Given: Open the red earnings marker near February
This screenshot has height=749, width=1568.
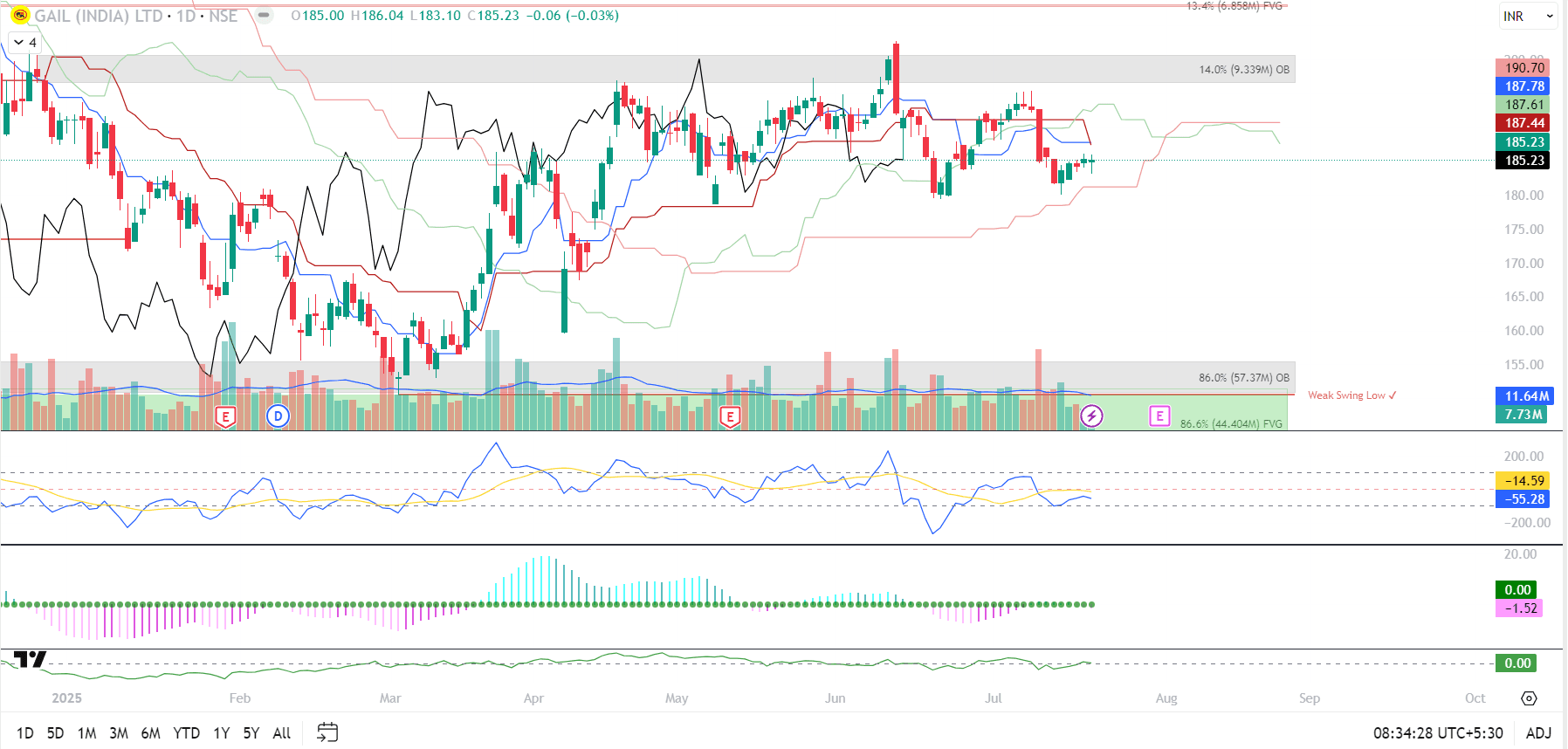Looking at the screenshot, I should 225,416.
